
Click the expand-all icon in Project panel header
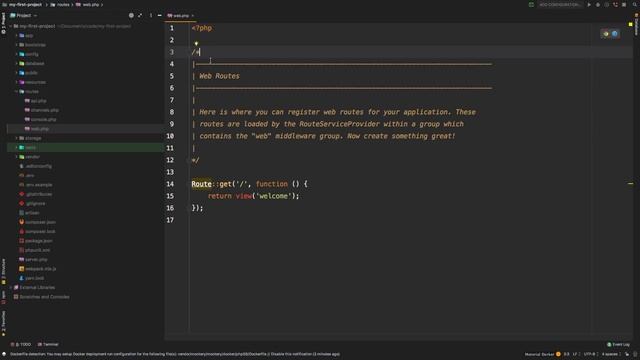coord(140,16)
